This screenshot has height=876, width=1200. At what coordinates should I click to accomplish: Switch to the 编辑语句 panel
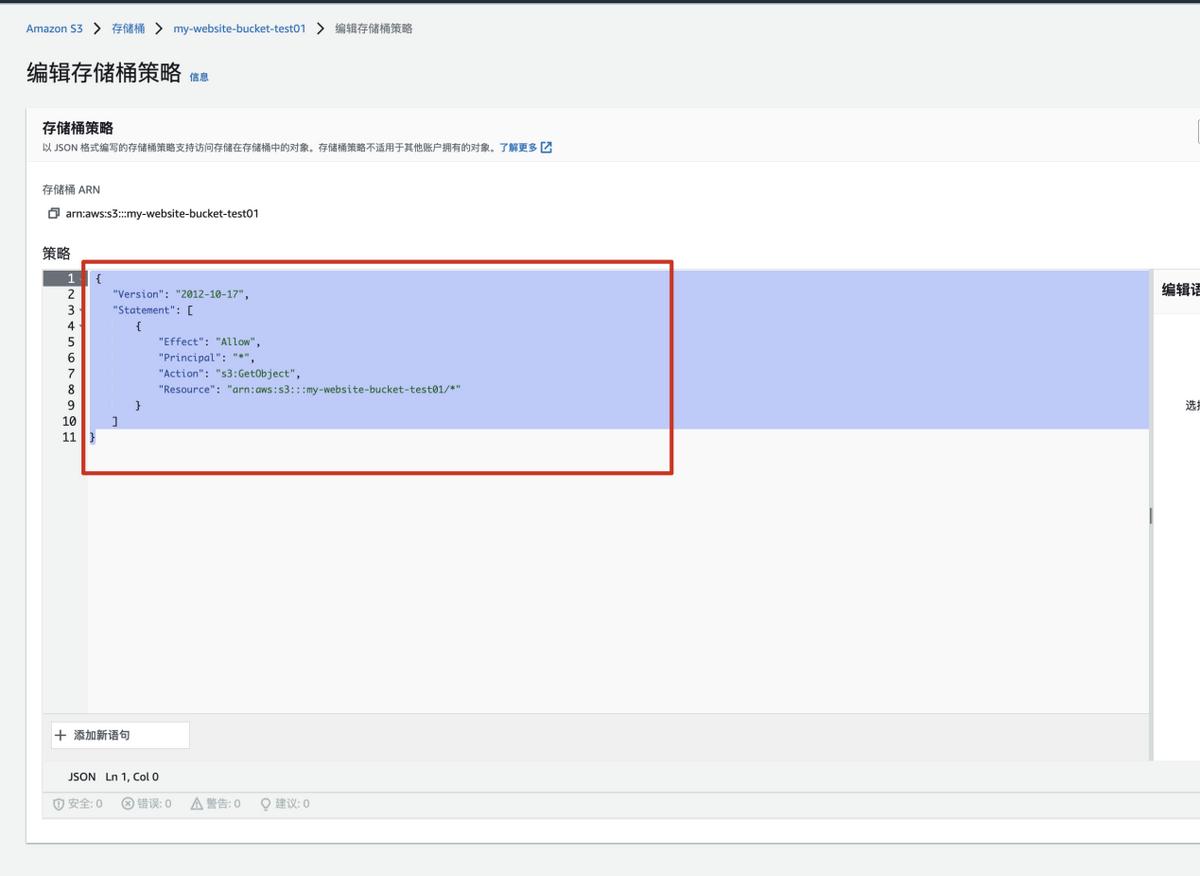[x=1180, y=289]
